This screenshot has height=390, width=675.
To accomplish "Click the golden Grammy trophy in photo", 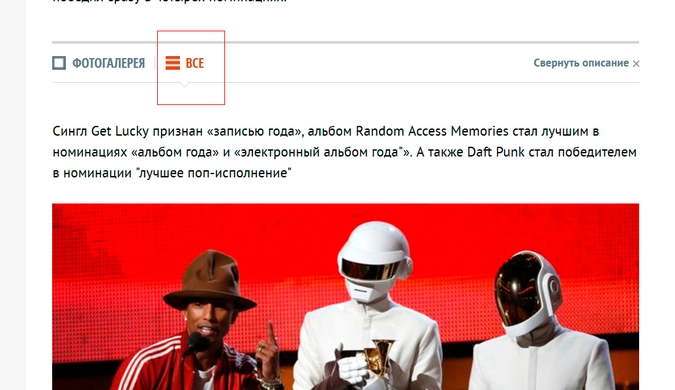I will [379, 359].
